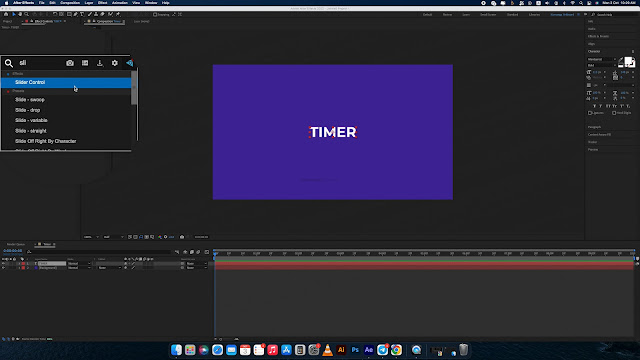Click the grid list icon in search popup

coord(85,63)
